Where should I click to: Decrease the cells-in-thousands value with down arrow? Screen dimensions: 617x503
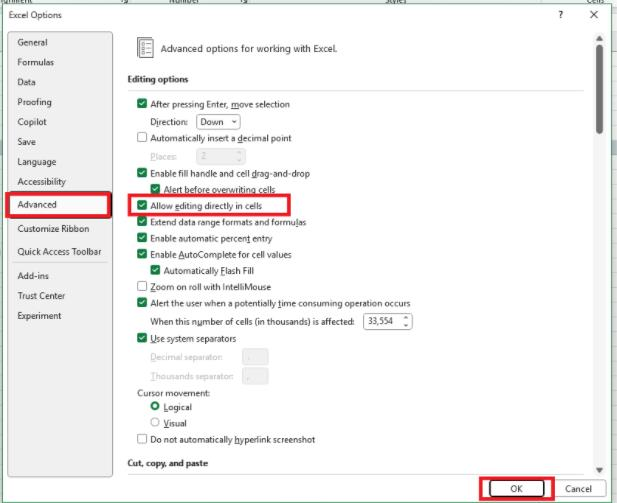click(x=406, y=325)
